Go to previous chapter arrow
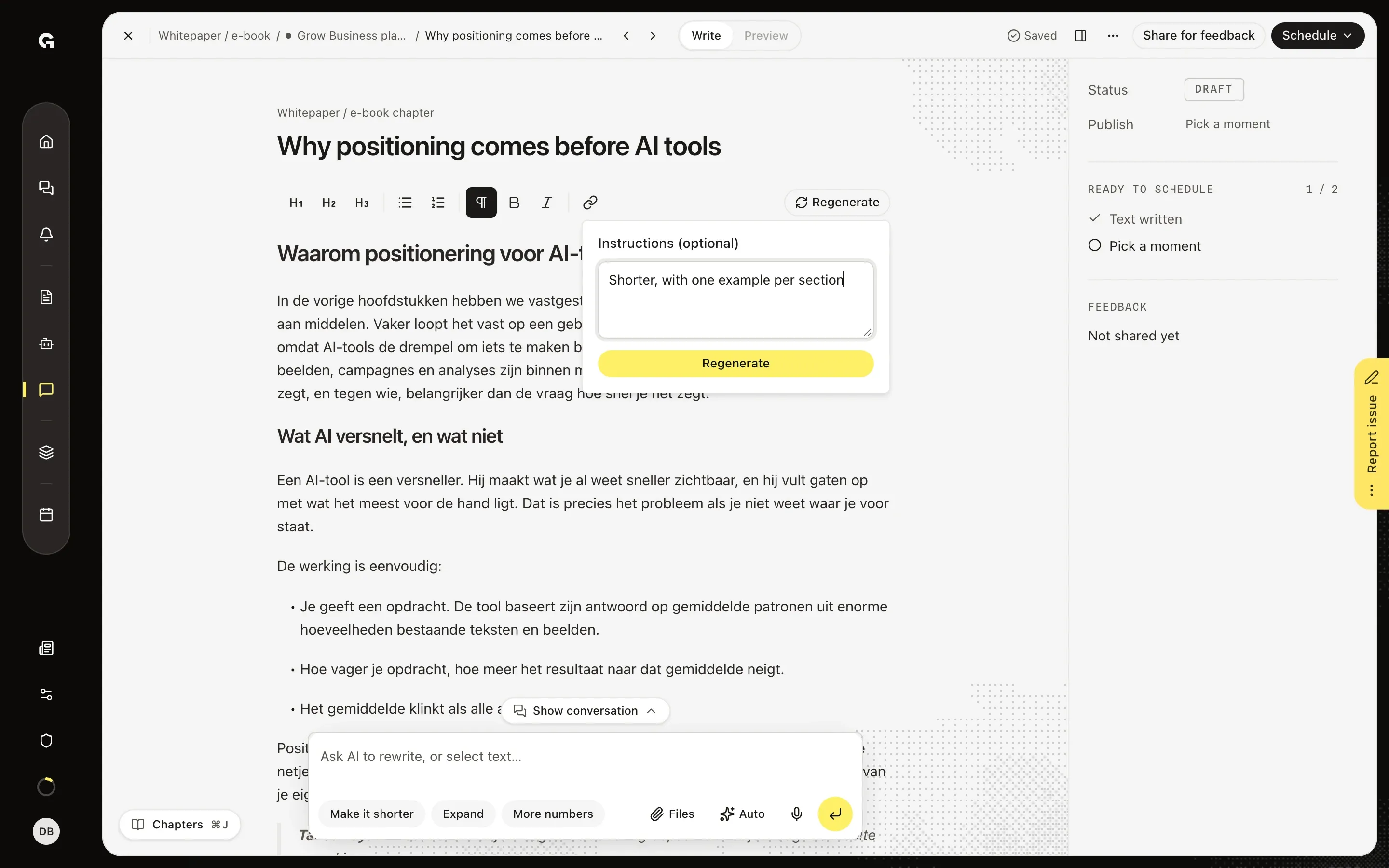This screenshot has width=1389, height=868. pos(626,36)
